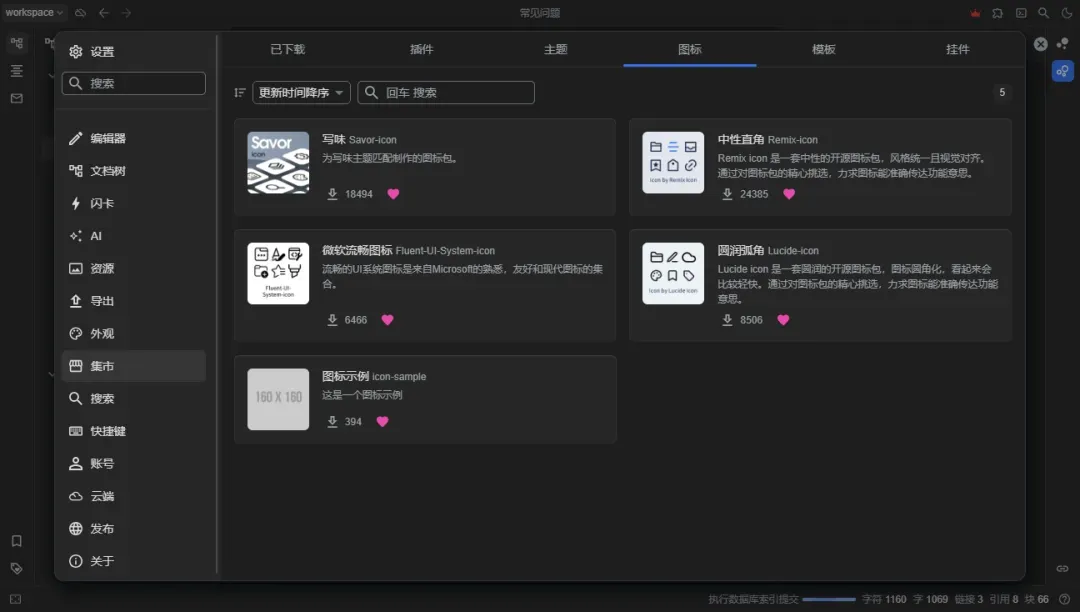Select the 图标 tab
1080x612 pixels.
(689, 50)
